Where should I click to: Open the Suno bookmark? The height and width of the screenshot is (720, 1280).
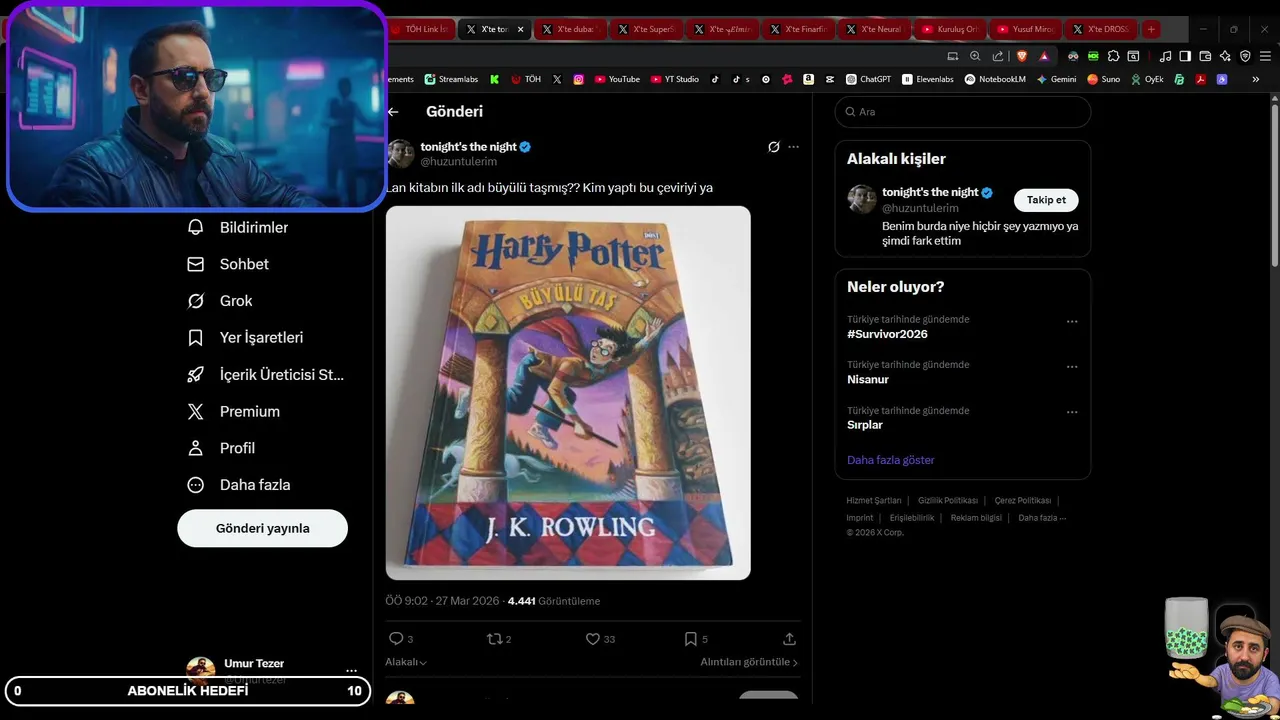click(1104, 79)
